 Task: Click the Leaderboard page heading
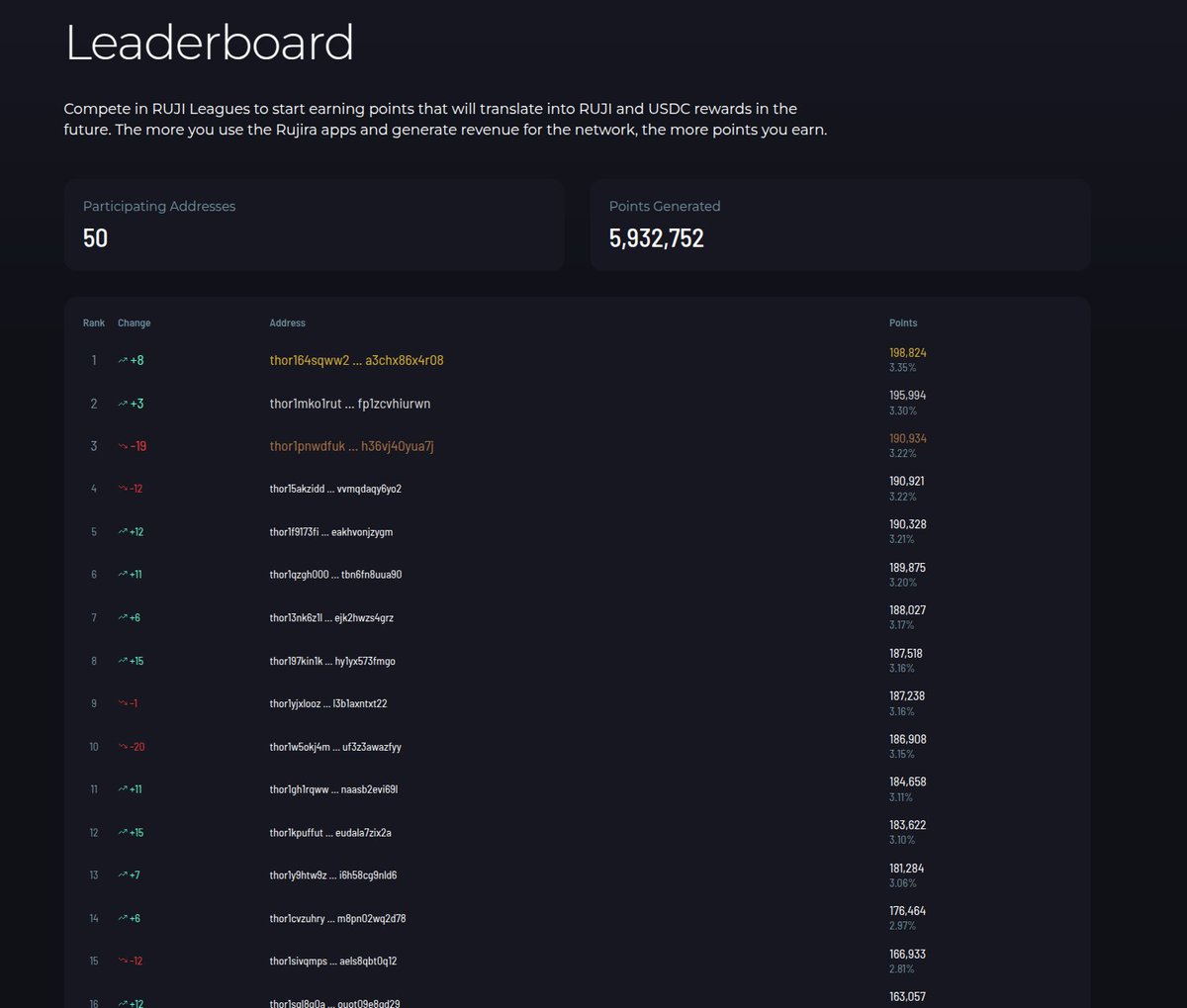point(210,43)
